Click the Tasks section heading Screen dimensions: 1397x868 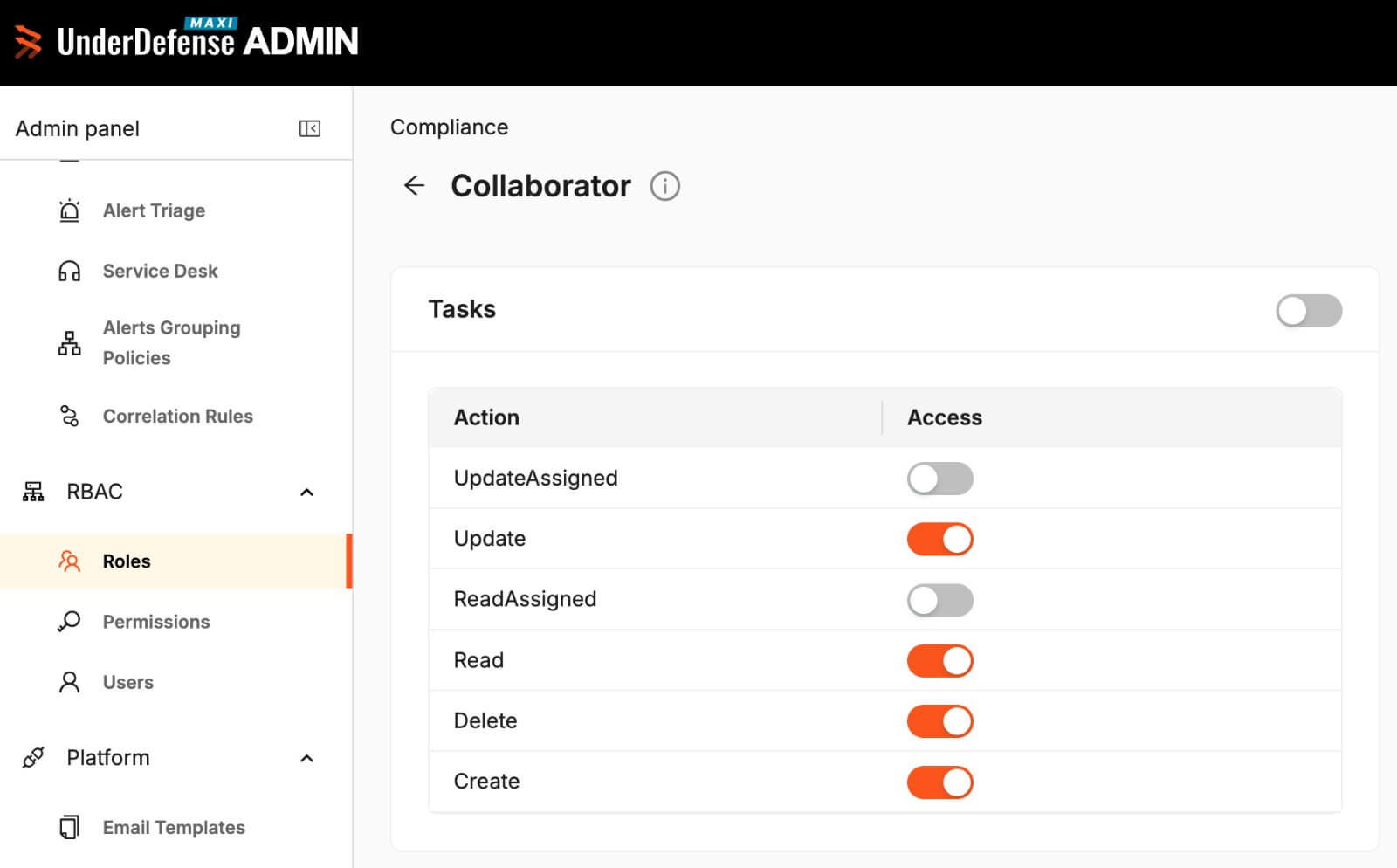pyautogui.click(x=462, y=309)
